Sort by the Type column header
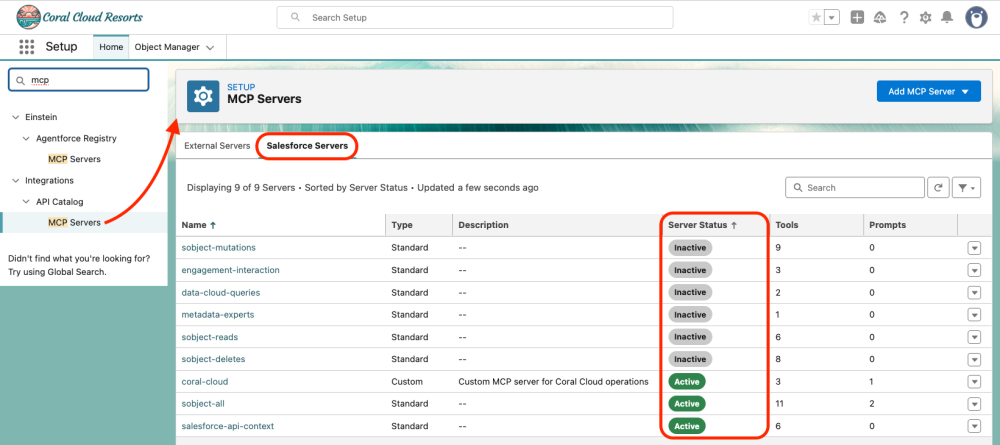The image size is (1000, 445). point(402,225)
